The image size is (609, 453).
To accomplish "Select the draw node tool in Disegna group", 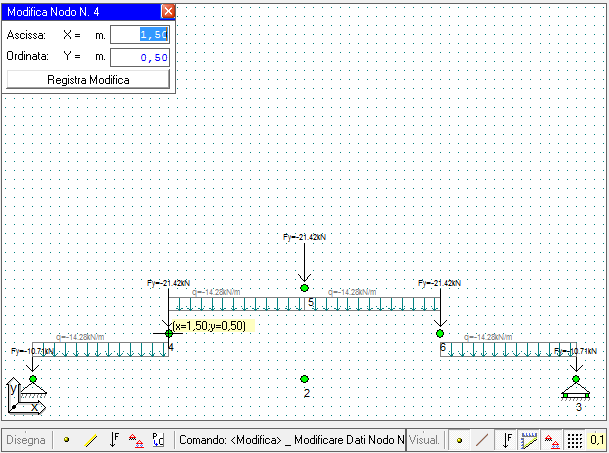I will point(66,440).
